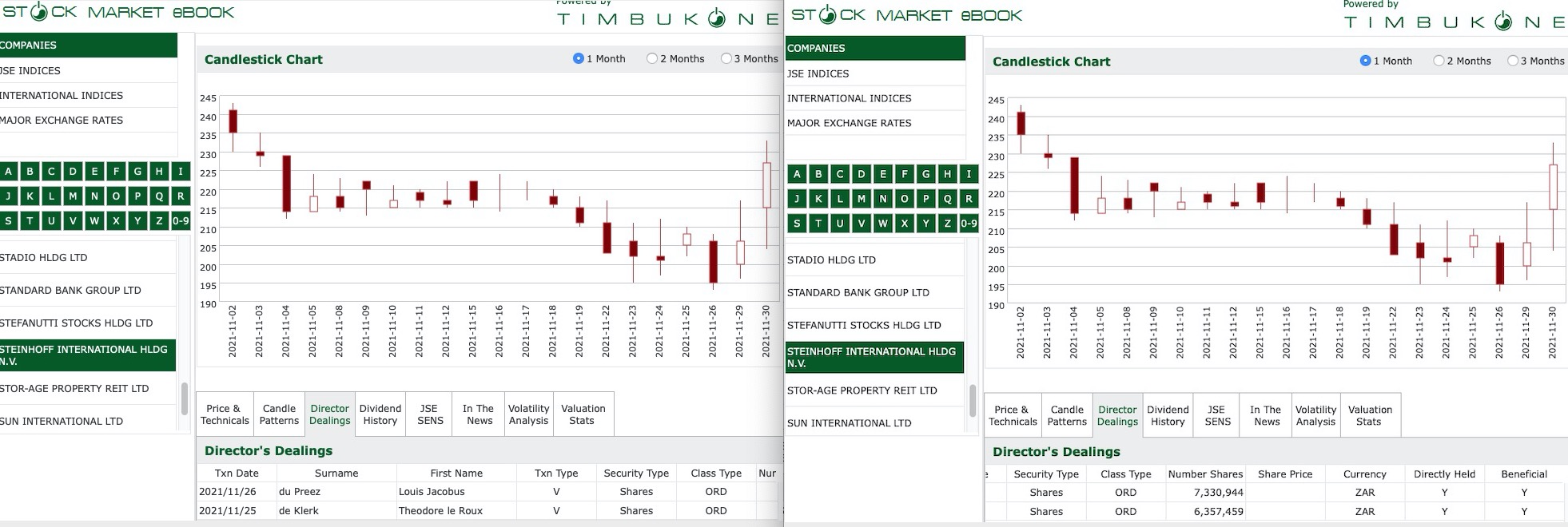Select 1 Month radio in right window
The image size is (1568, 527).
click(x=1365, y=61)
